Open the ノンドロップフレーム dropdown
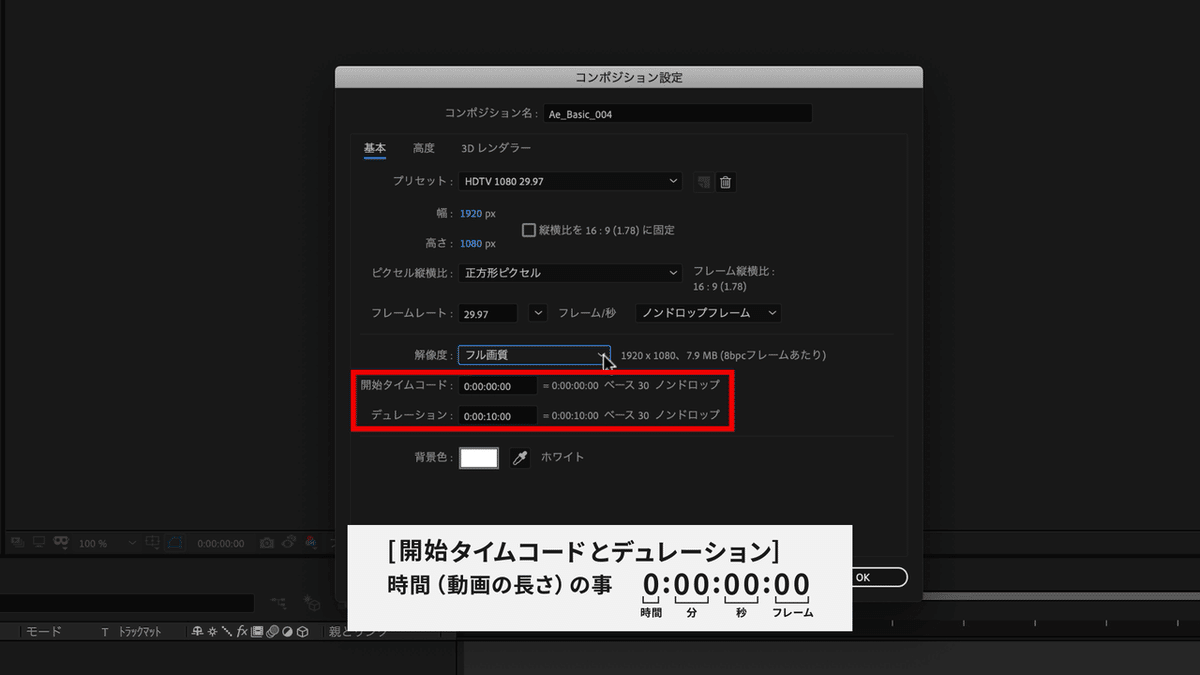Viewport: 1200px width, 675px height. (707, 312)
